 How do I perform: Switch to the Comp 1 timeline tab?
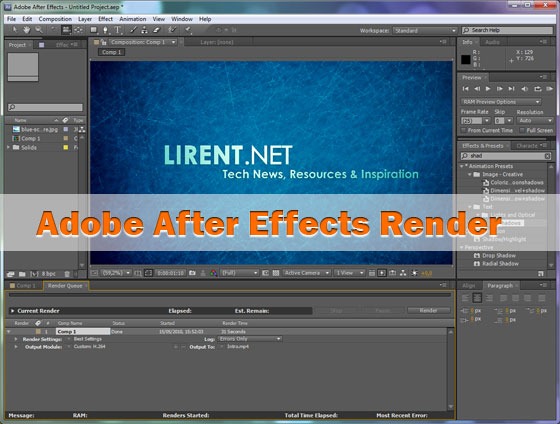click(x=24, y=286)
